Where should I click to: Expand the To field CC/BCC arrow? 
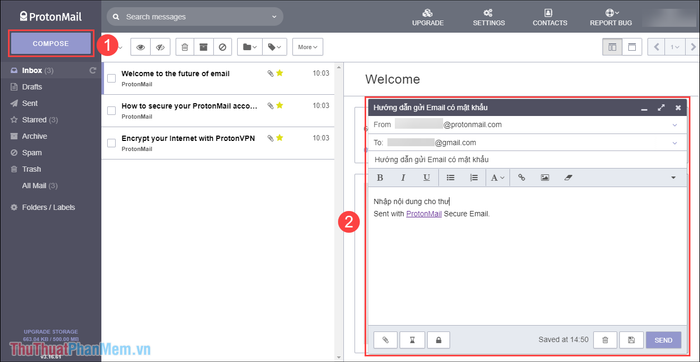coord(675,143)
